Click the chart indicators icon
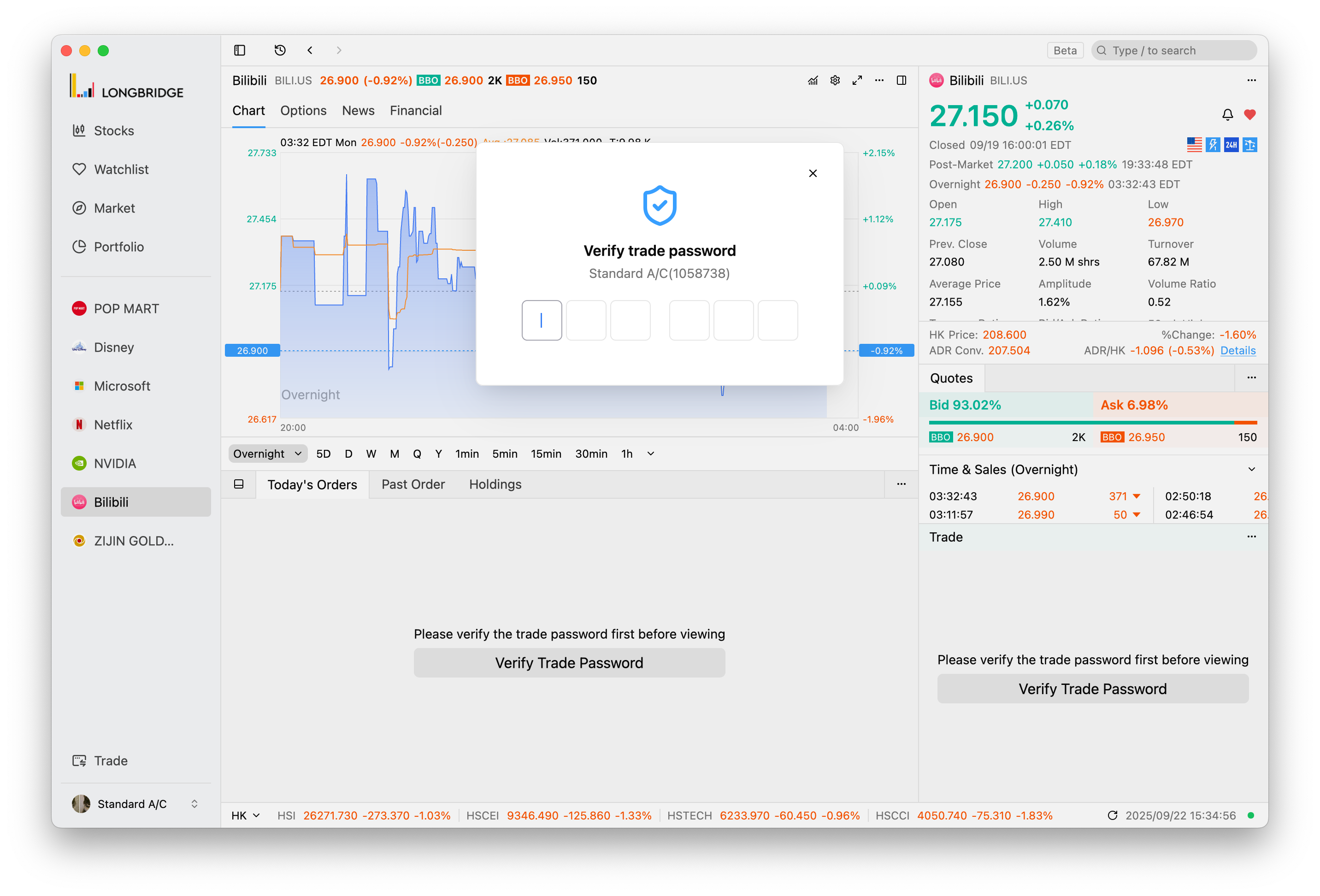This screenshot has height=896, width=1320. [x=813, y=80]
